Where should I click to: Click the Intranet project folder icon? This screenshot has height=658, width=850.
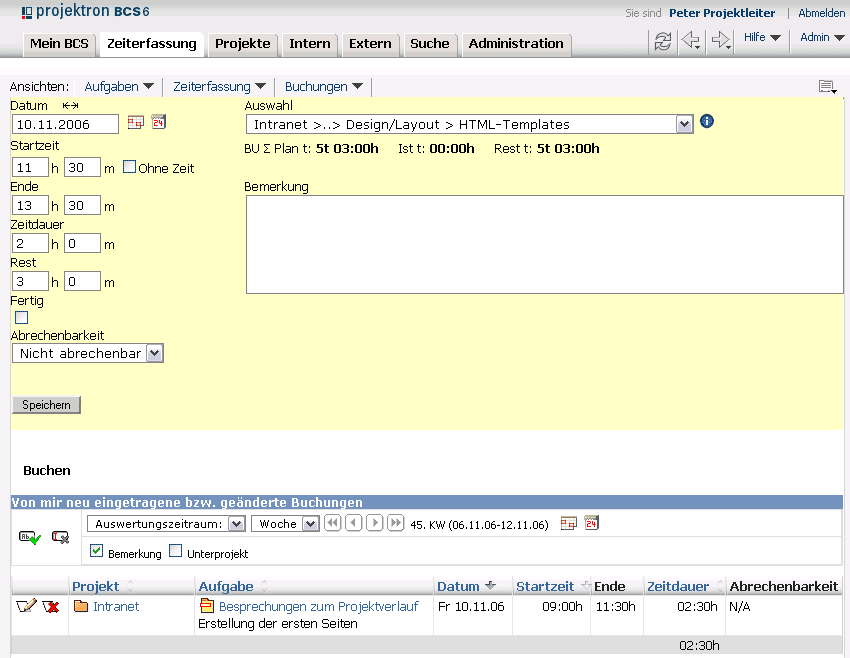(x=81, y=606)
